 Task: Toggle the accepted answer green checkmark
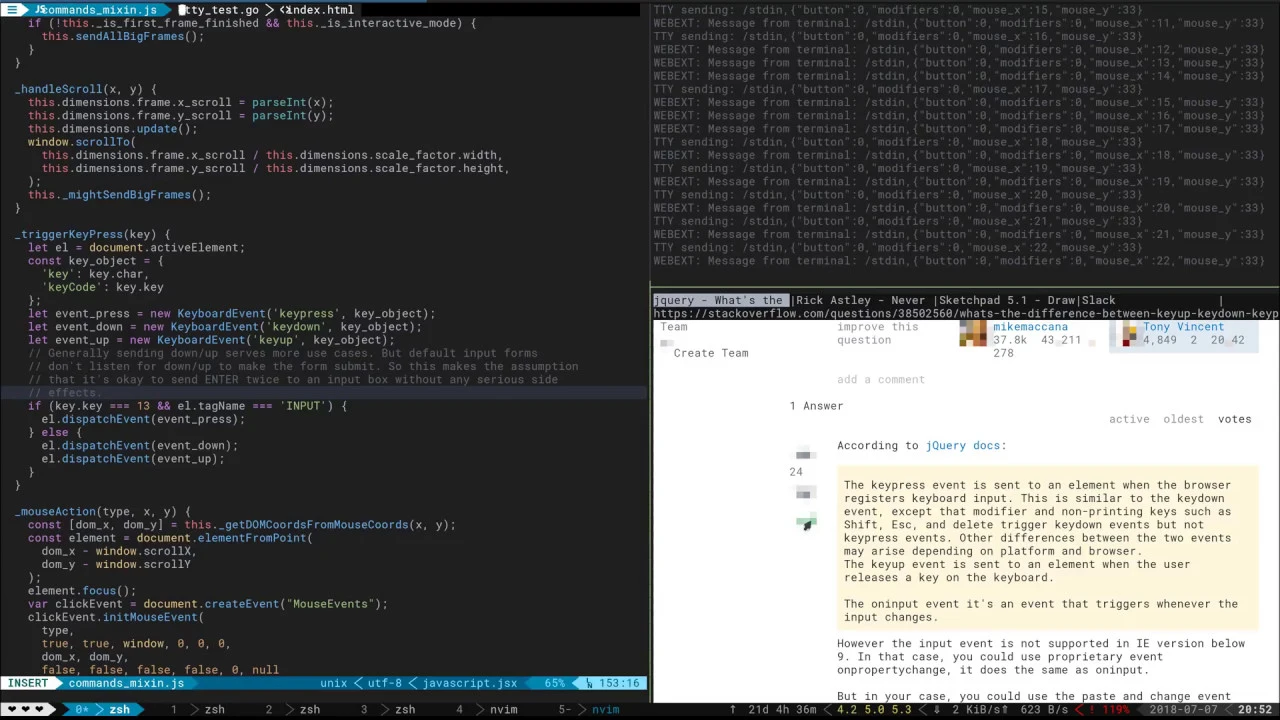tap(806, 522)
